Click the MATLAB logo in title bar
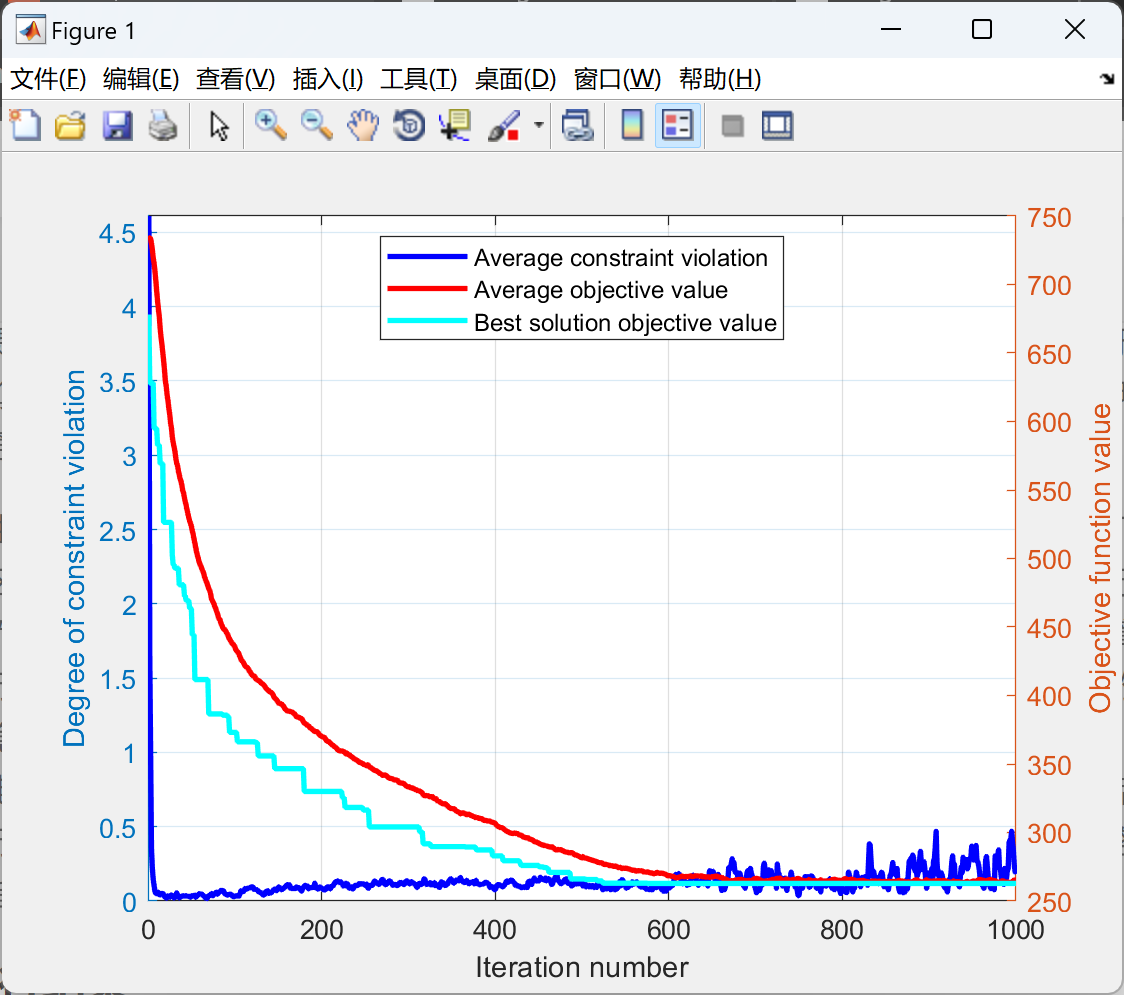1124x995 pixels. [31, 30]
